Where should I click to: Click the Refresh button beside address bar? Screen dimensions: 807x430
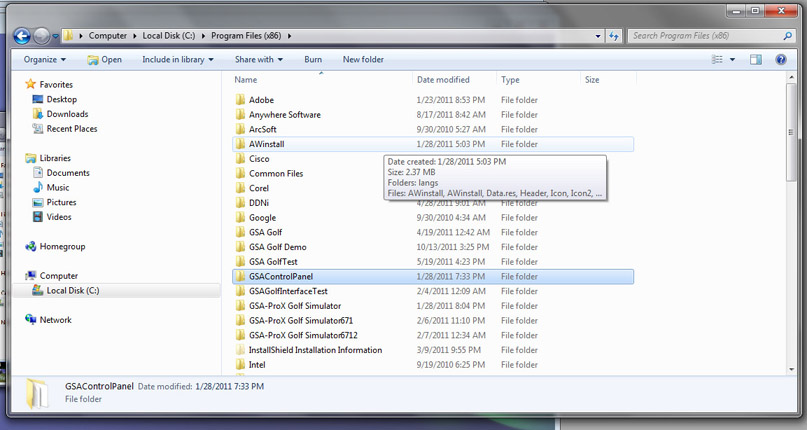613,36
